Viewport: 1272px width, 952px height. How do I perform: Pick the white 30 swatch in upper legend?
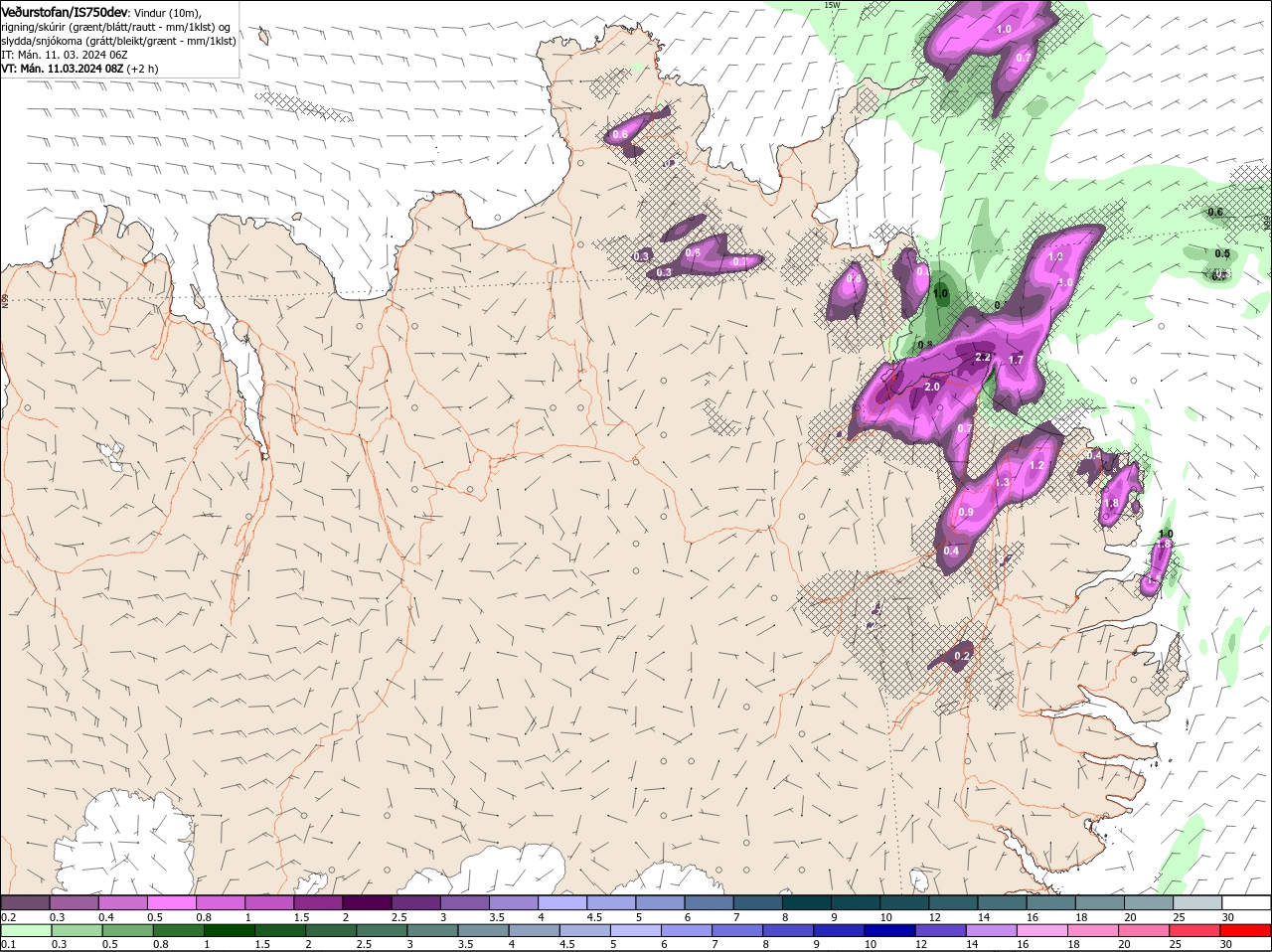point(1247,902)
